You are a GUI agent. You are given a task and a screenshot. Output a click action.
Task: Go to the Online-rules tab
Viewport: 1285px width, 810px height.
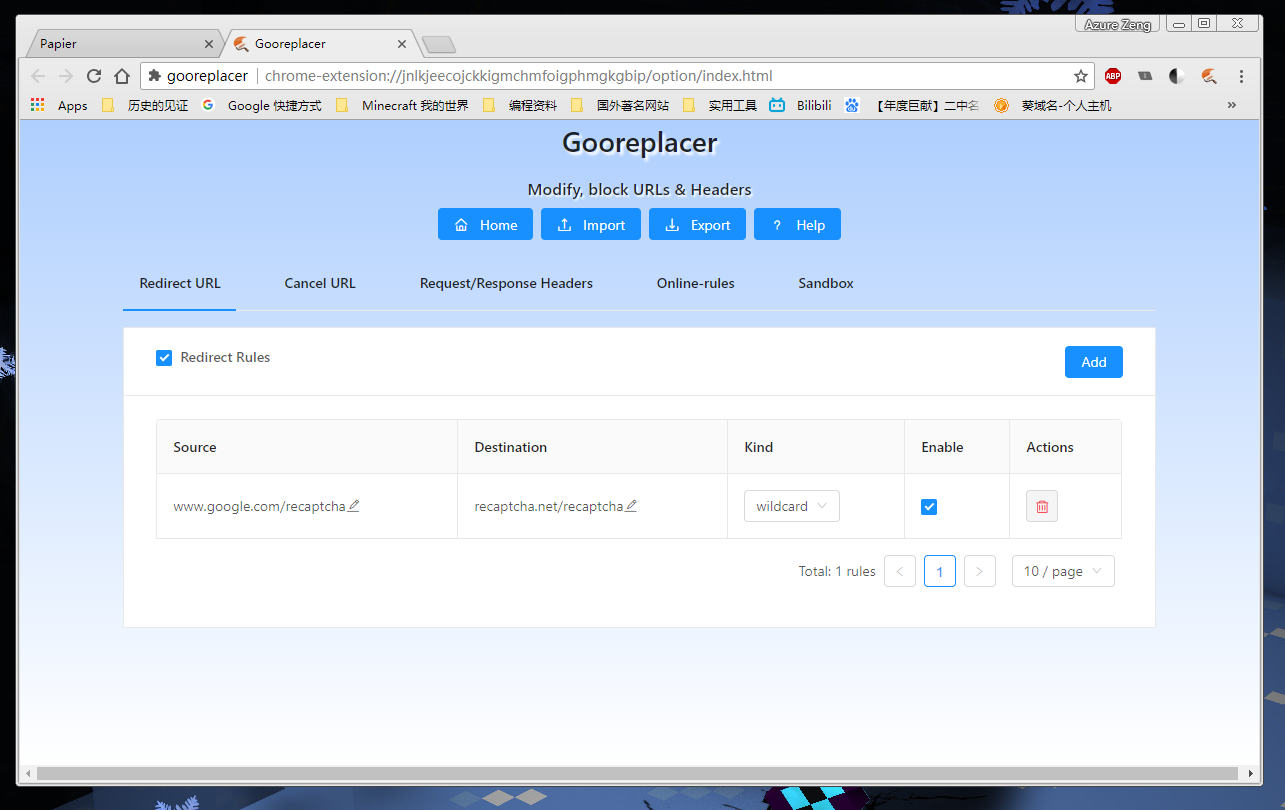(696, 283)
